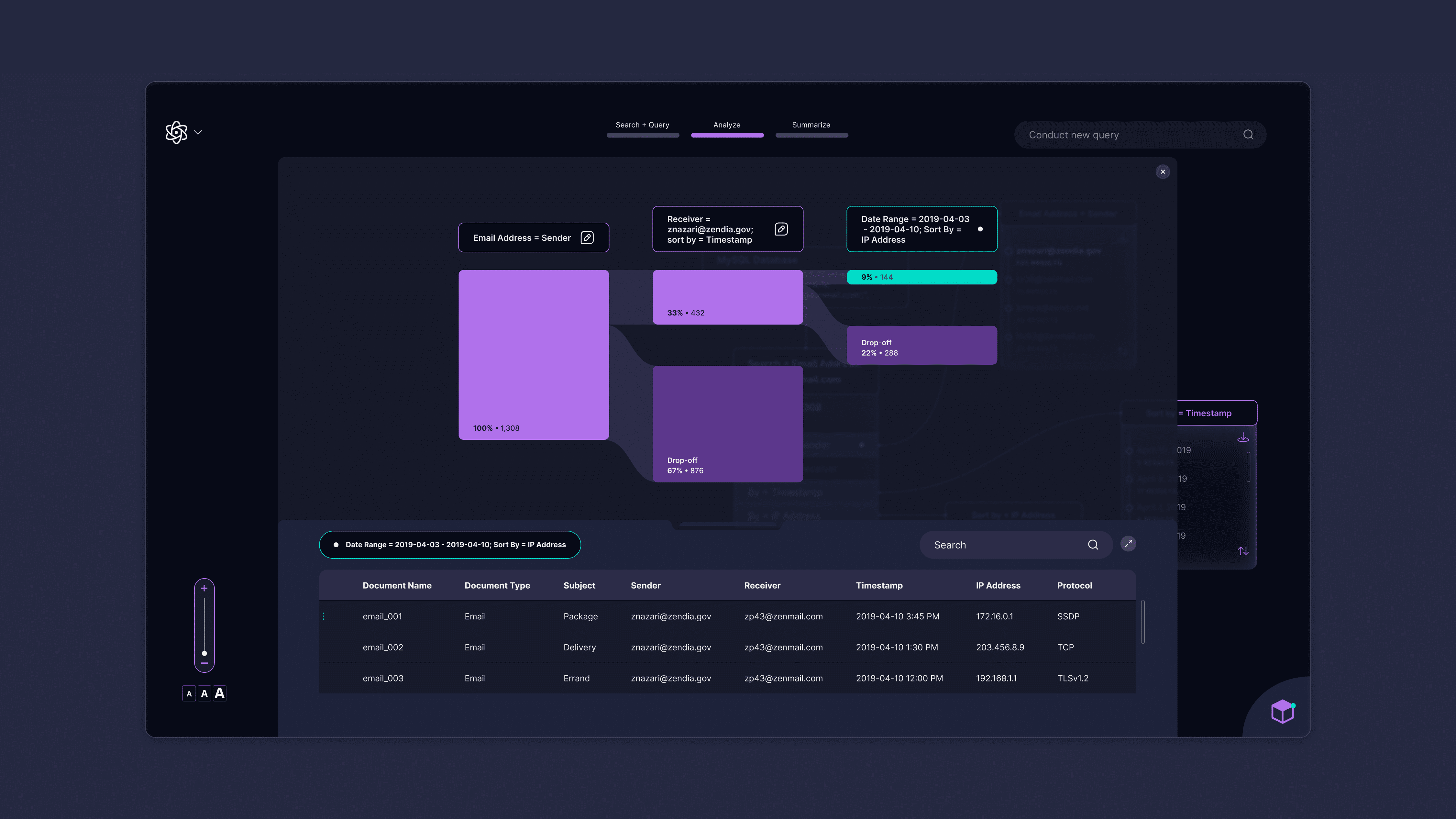Set medium font size A
Image resolution: width=1456 pixels, height=819 pixels.
click(204, 693)
